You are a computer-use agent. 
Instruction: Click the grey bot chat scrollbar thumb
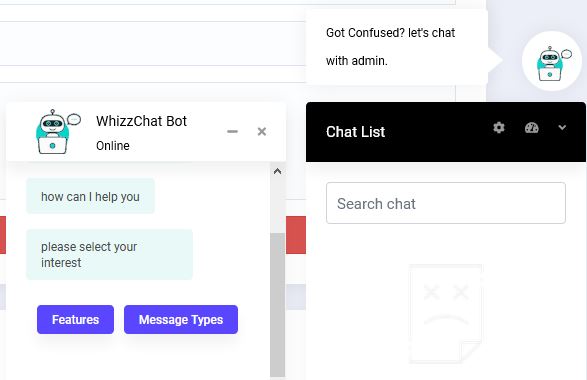[x=277, y=304]
